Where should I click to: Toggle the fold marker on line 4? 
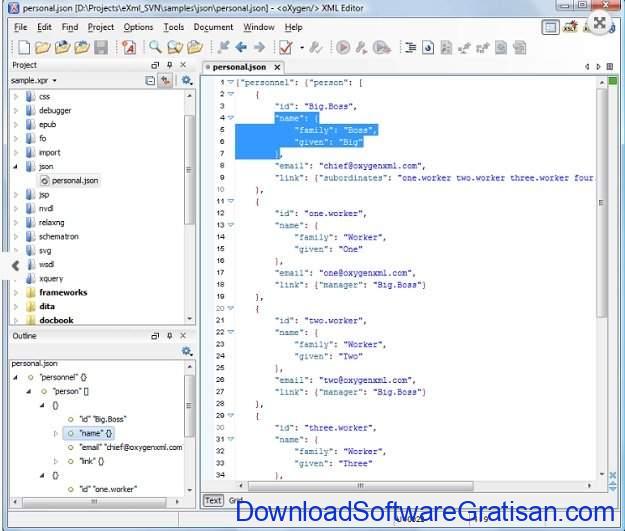pos(230,118)
